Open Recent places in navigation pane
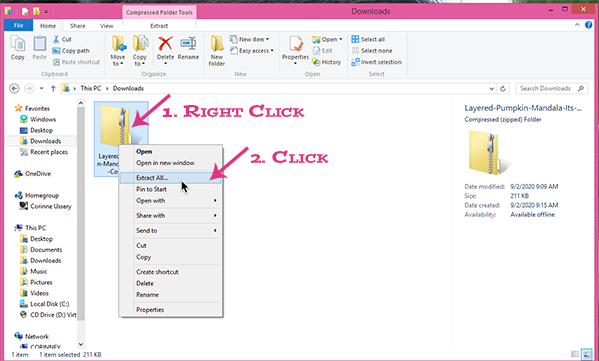 click(44, 152)
